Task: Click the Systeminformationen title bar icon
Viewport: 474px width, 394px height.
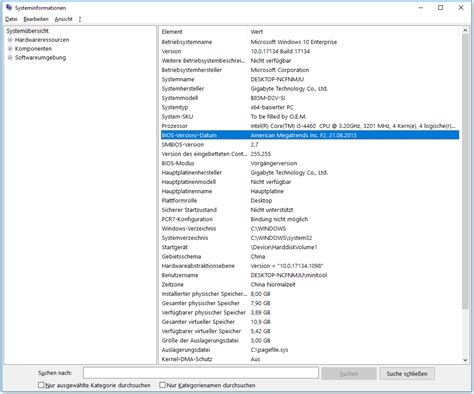Action: click(9, 7)
